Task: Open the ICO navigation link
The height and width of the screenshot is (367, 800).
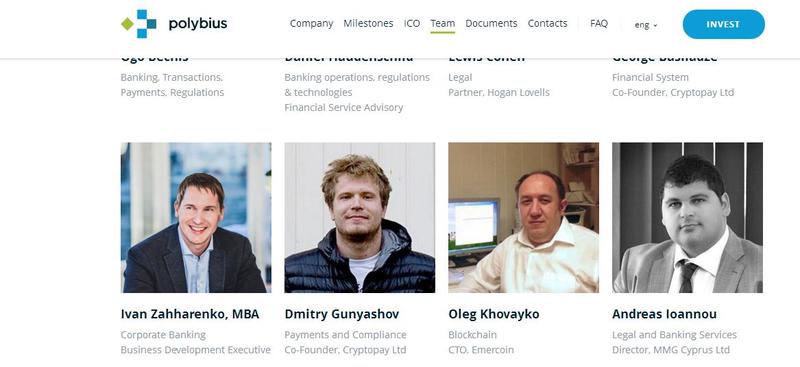Action: click(x=412, y=23)
